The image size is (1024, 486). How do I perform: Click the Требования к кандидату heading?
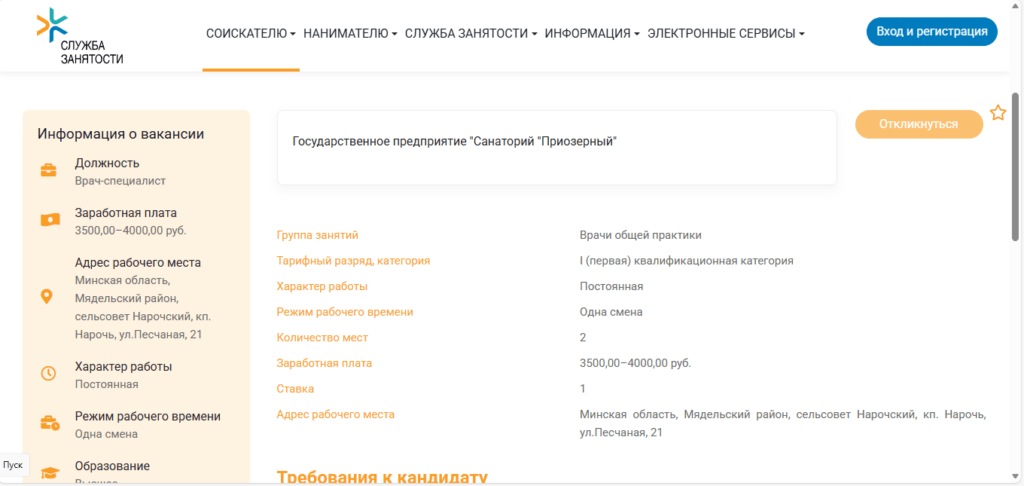coord(381,476)
